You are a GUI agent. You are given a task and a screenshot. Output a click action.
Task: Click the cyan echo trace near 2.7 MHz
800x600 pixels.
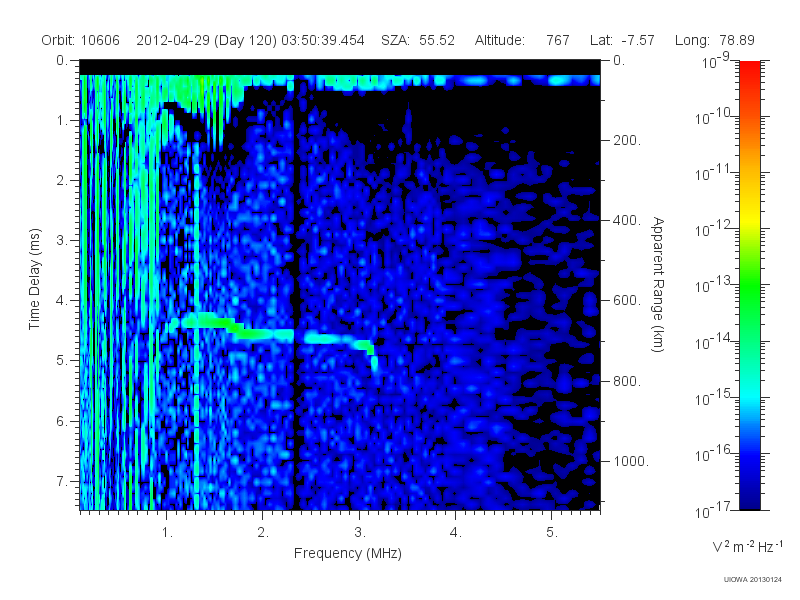point(329,339)
